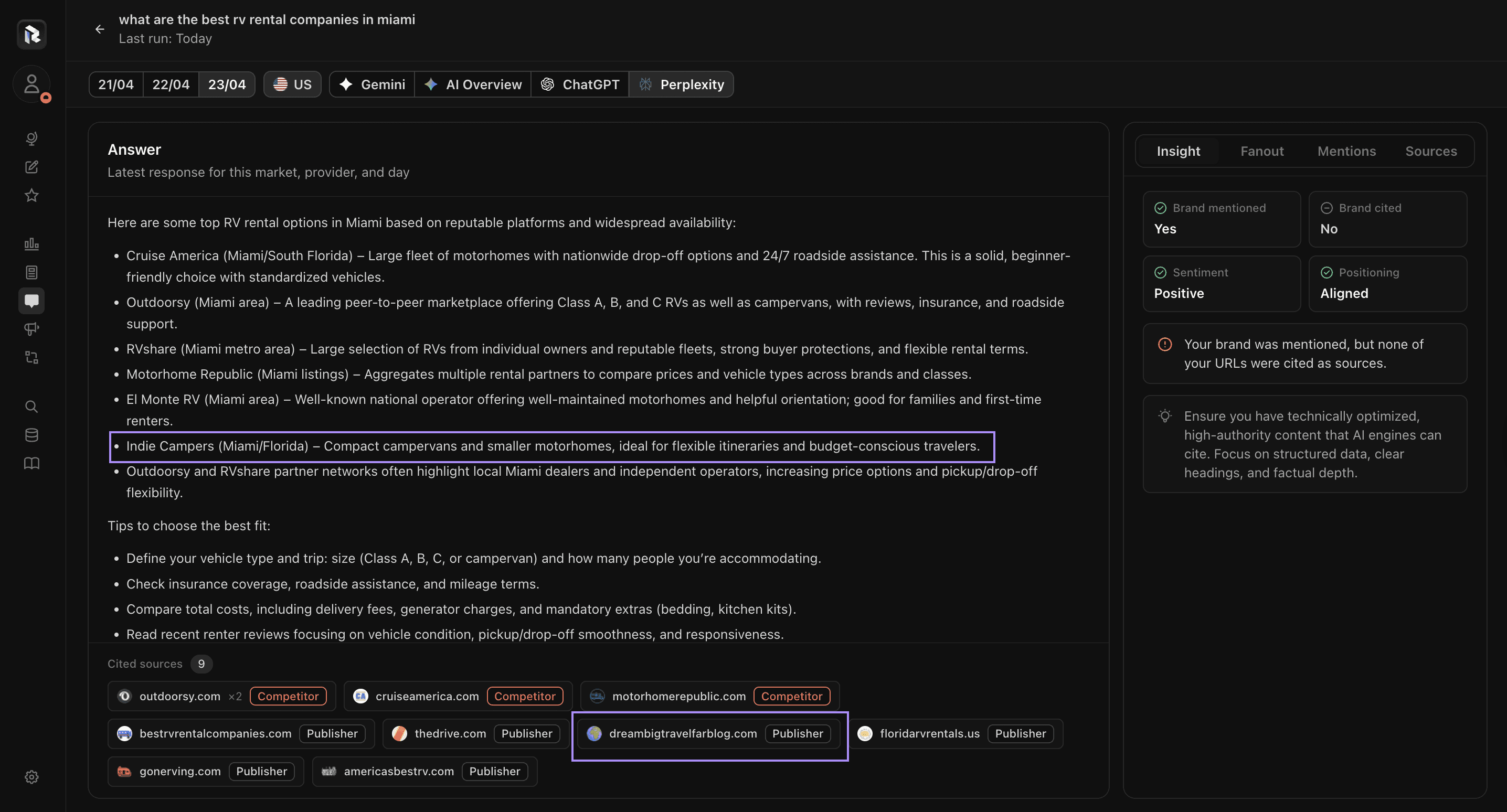Click the dreambigtravelfarblog.com favicon
The height and width of the screenshot is (812, 1507).
[x=594, y=734]
